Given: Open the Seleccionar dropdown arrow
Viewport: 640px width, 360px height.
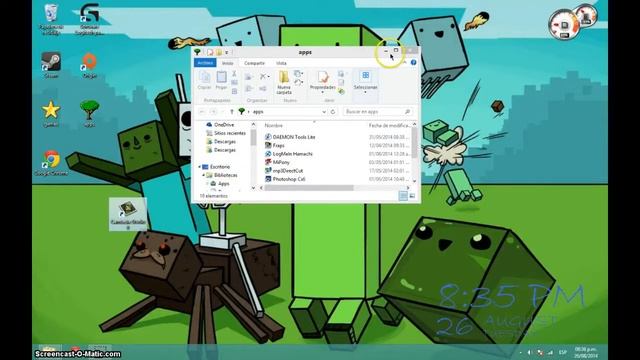Looking at the screenshot, I should (365, 92).
